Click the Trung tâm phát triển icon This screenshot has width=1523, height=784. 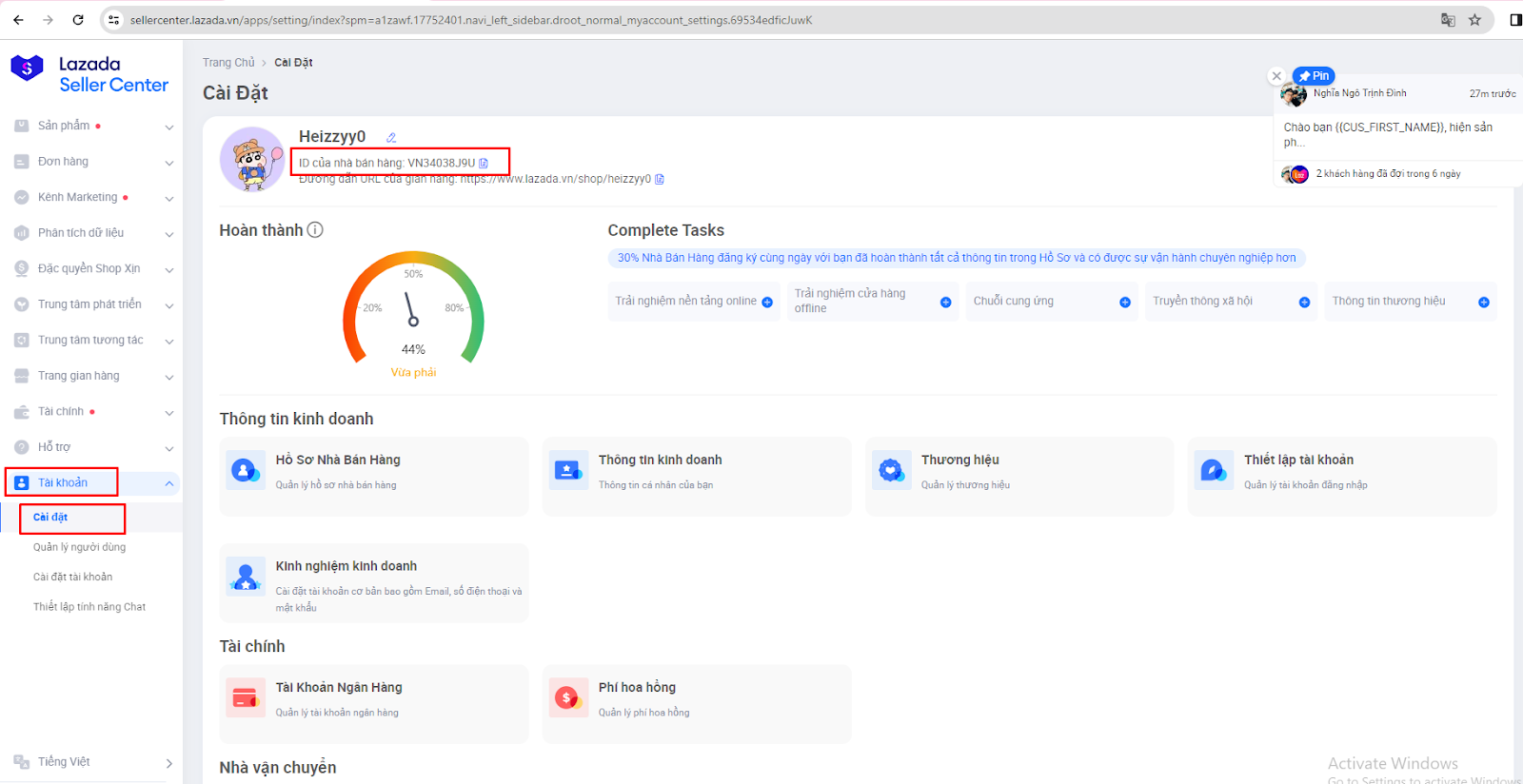pyautogui.click(x=22, y=304)
